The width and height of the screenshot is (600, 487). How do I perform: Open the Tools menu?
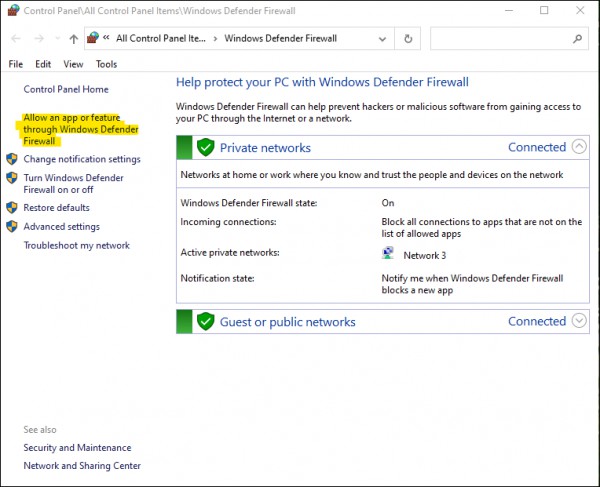coord(106,64)
